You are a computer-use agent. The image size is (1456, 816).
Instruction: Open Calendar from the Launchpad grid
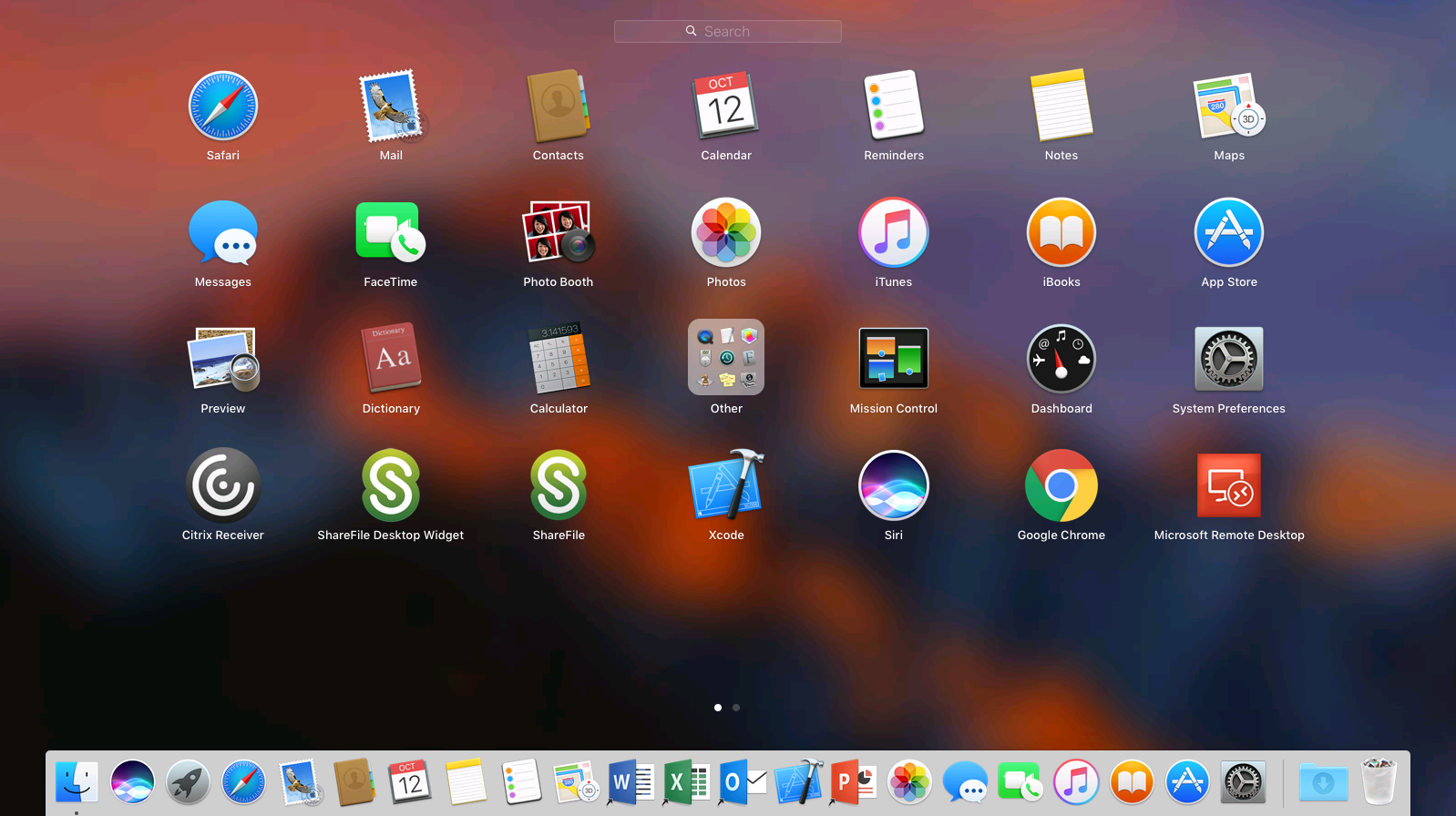(x=726, y=106)
